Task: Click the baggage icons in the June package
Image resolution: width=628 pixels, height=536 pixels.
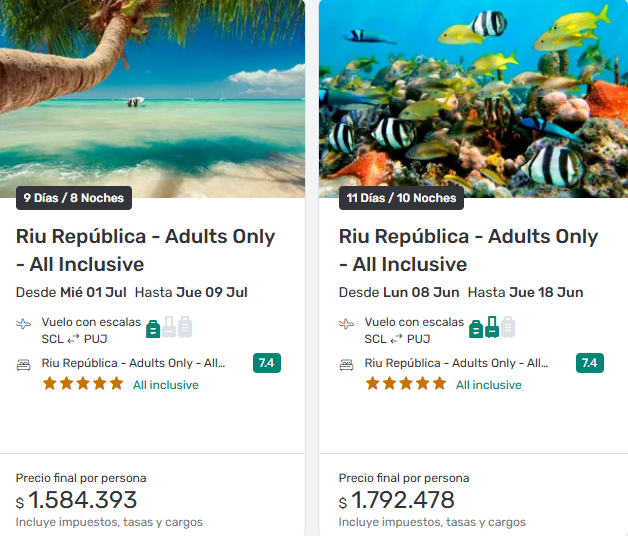Action: point(492,327)
